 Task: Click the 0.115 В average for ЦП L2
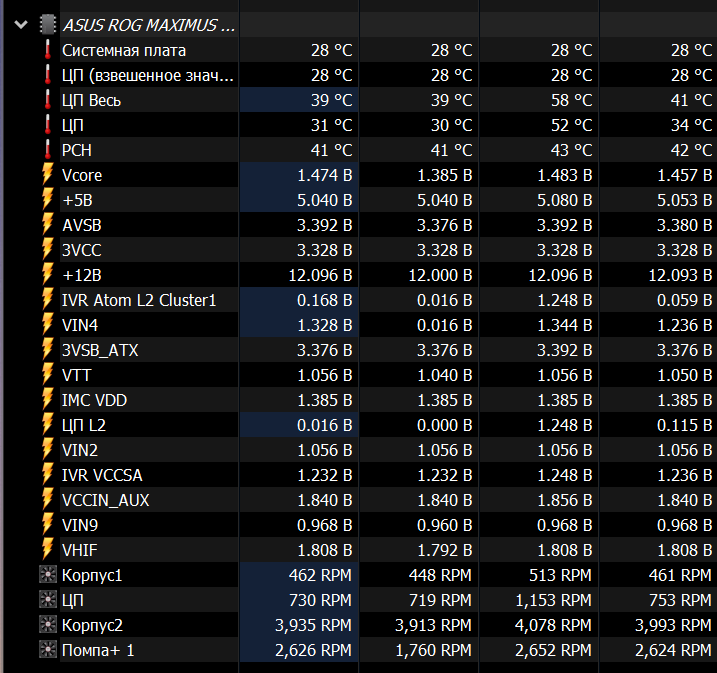pyautogui.click(x=685, y=425)
